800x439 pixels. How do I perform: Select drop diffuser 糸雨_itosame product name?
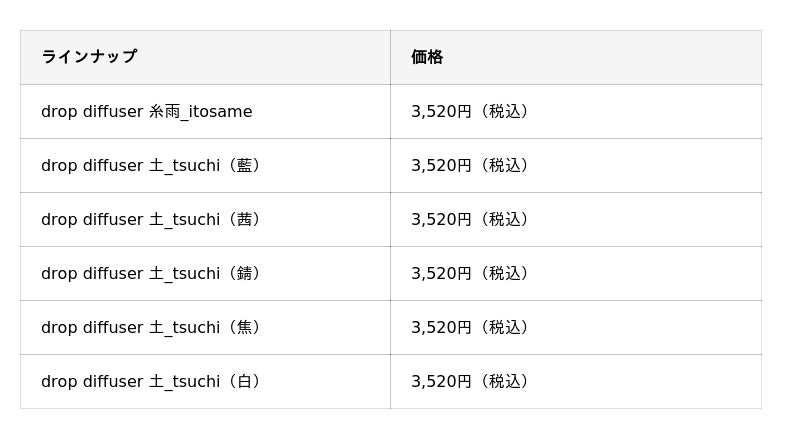(x=147, y=112)
